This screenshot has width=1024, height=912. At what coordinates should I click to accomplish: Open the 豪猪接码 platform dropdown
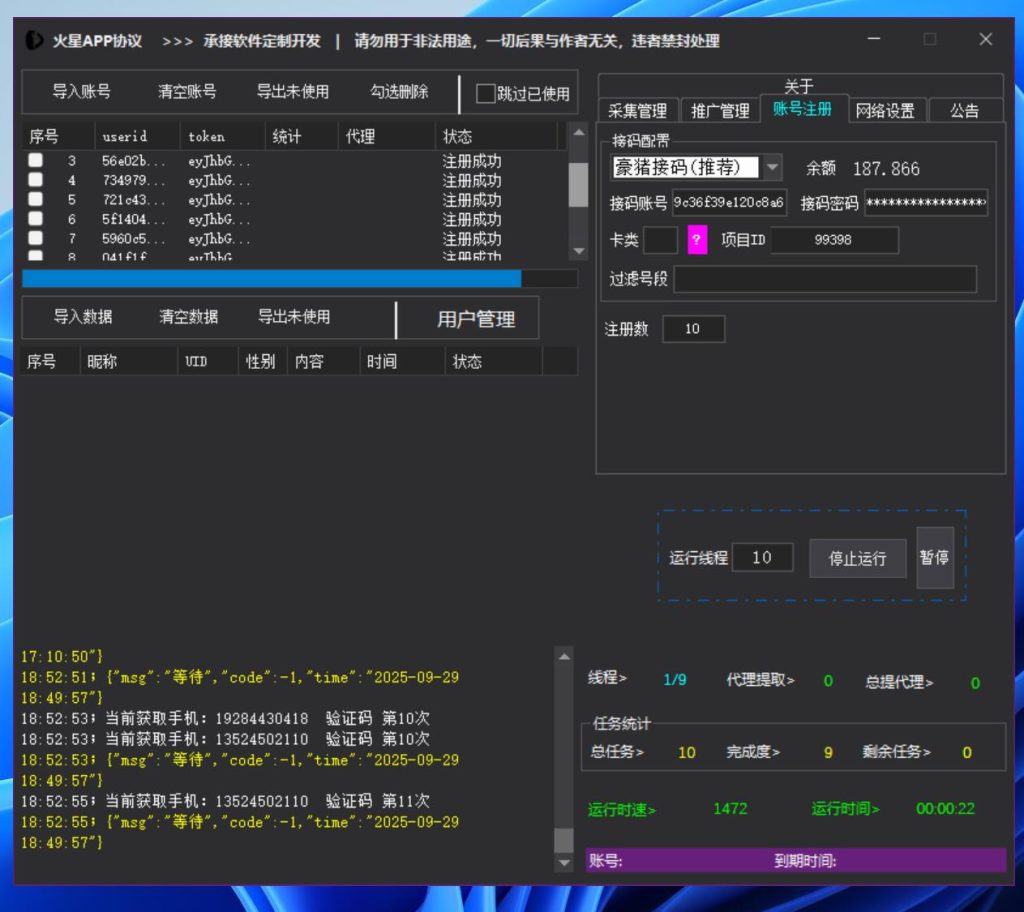click(773, 168)
